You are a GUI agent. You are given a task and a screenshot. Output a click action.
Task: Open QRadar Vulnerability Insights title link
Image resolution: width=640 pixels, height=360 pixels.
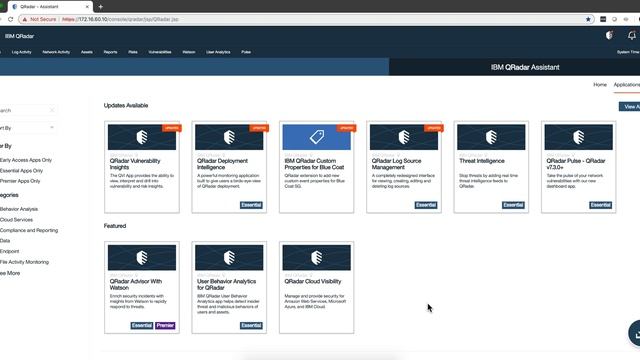pos(135,164)
